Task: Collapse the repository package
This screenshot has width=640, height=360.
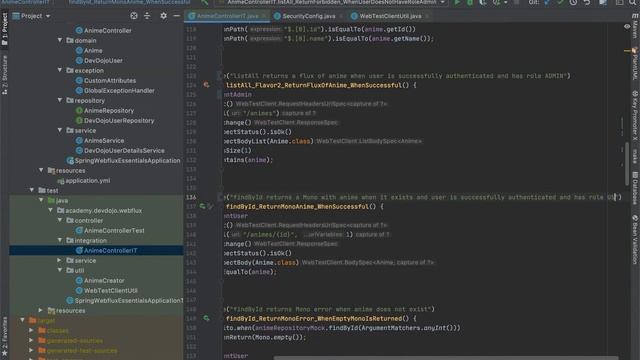Action: [x=60, y=100]
